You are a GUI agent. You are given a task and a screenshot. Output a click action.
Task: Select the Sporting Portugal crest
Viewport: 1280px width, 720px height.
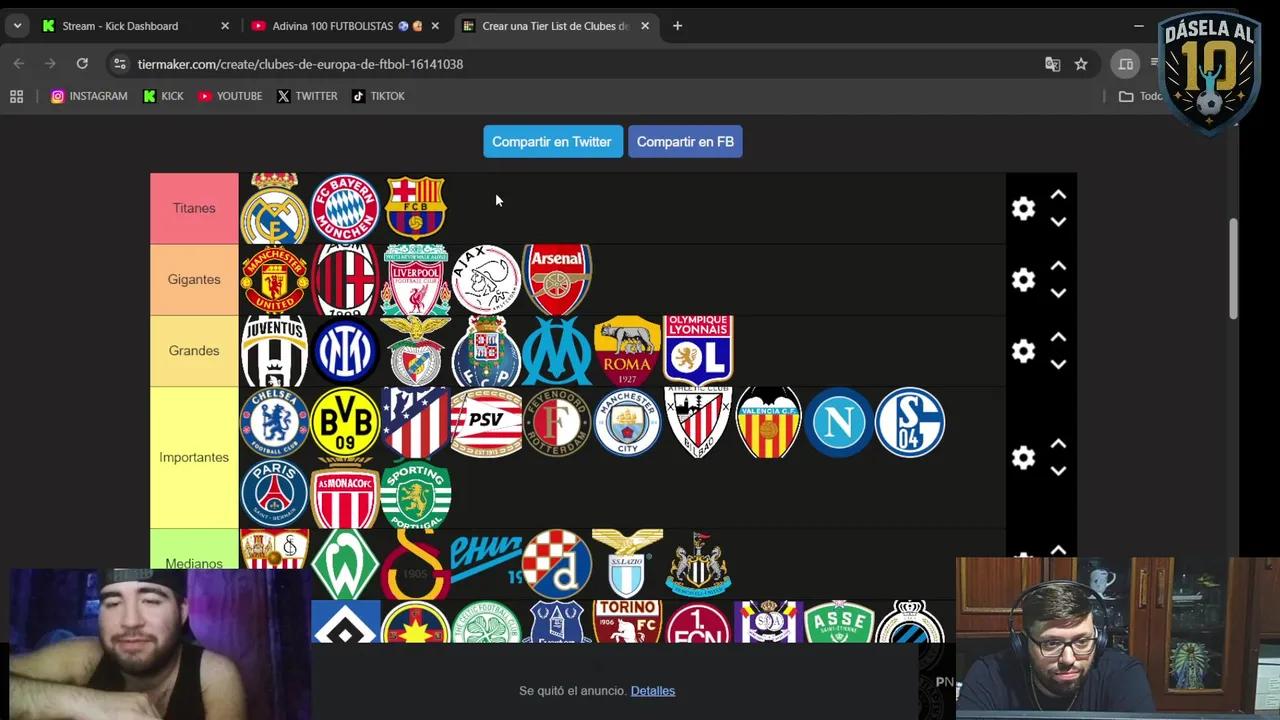(416, 493)
